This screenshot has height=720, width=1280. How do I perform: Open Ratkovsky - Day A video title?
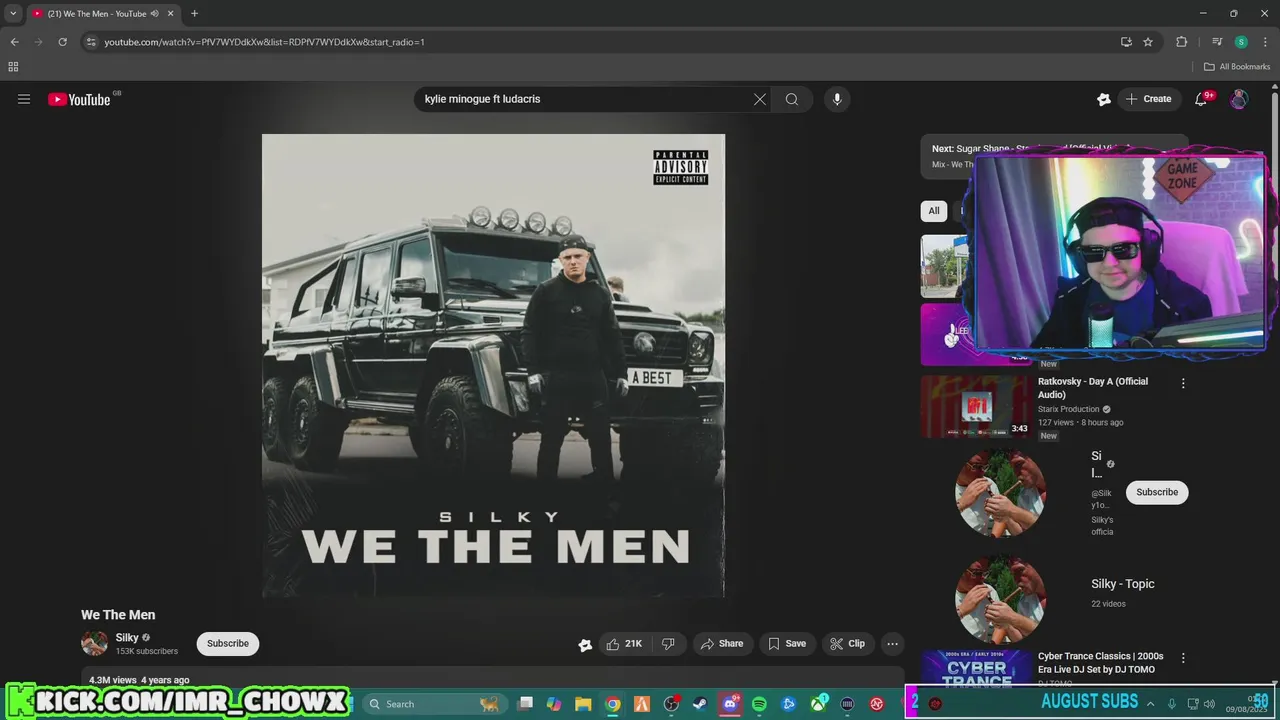pyautogui.click(x=1093, y=388)
